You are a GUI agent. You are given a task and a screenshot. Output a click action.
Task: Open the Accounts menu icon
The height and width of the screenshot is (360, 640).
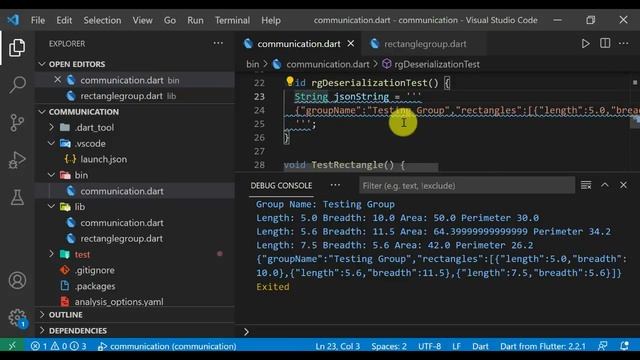pos(17,280)
